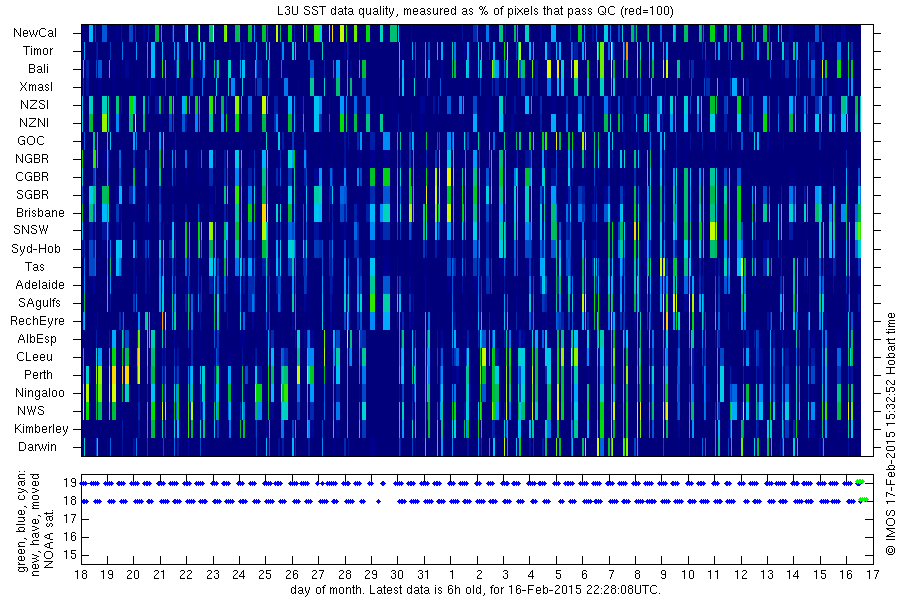Image resolution: width=900 pixels, height=600 pixels.
Task: Click the Adelaide region label
Action: [x=40, y=285]
